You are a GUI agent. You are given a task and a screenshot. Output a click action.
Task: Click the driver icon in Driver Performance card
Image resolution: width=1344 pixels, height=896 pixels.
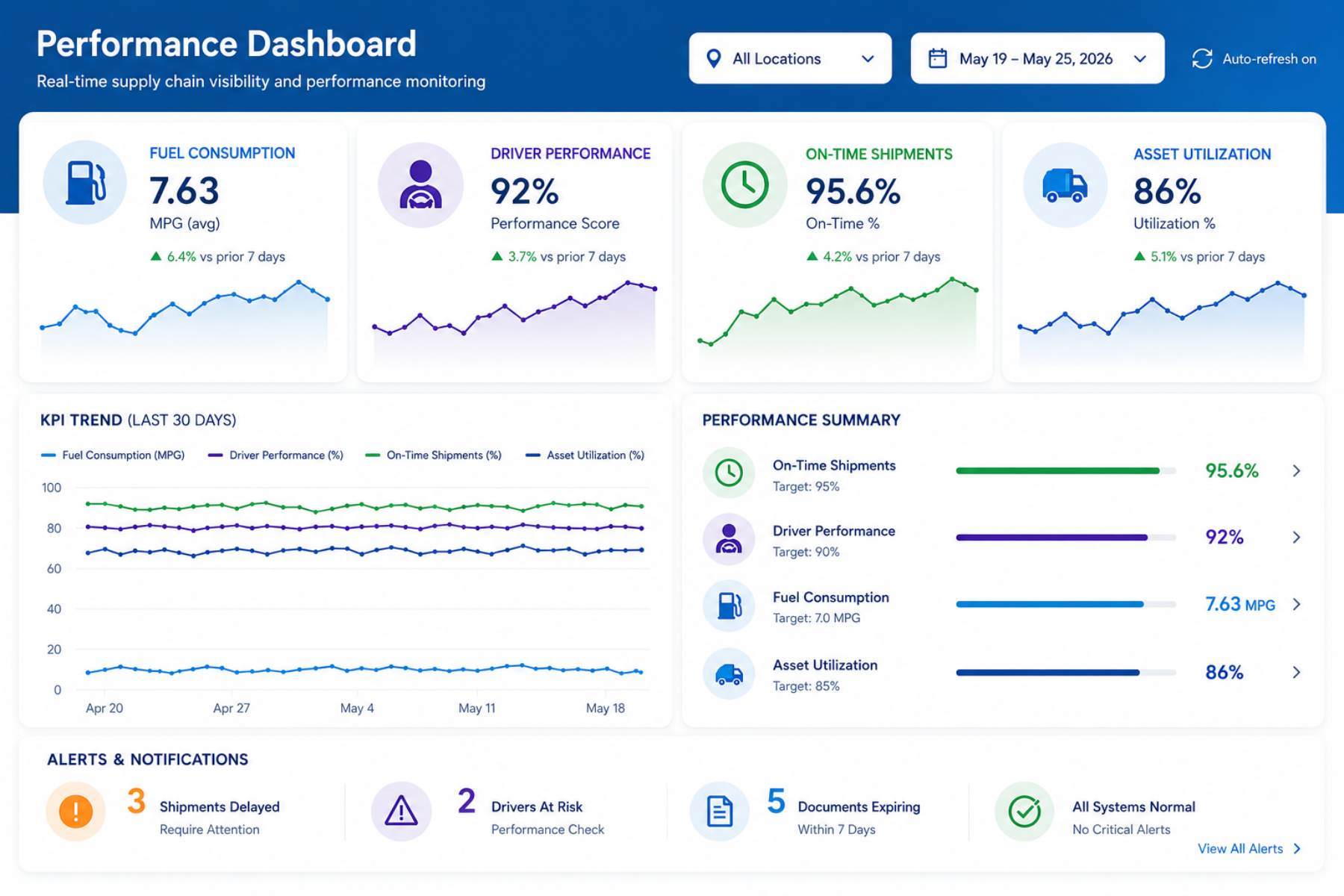(420, 184)
